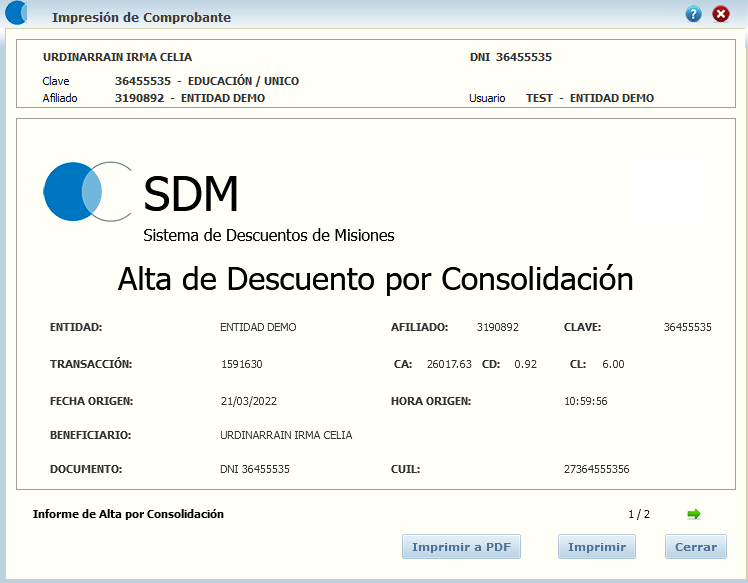The width and height of the screenshot is (748, 583).
Task: Click the Imprimir a PDF button
Action: click(461, 547)
